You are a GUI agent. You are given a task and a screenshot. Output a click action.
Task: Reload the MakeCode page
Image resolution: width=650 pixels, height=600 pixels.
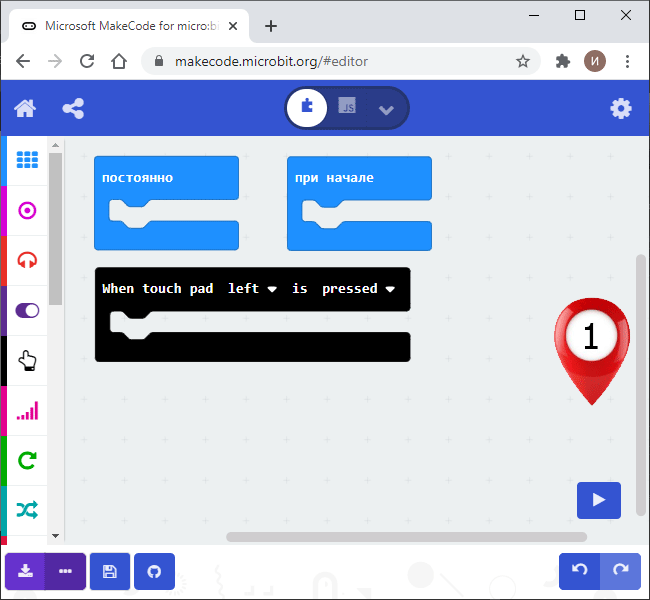87,61
